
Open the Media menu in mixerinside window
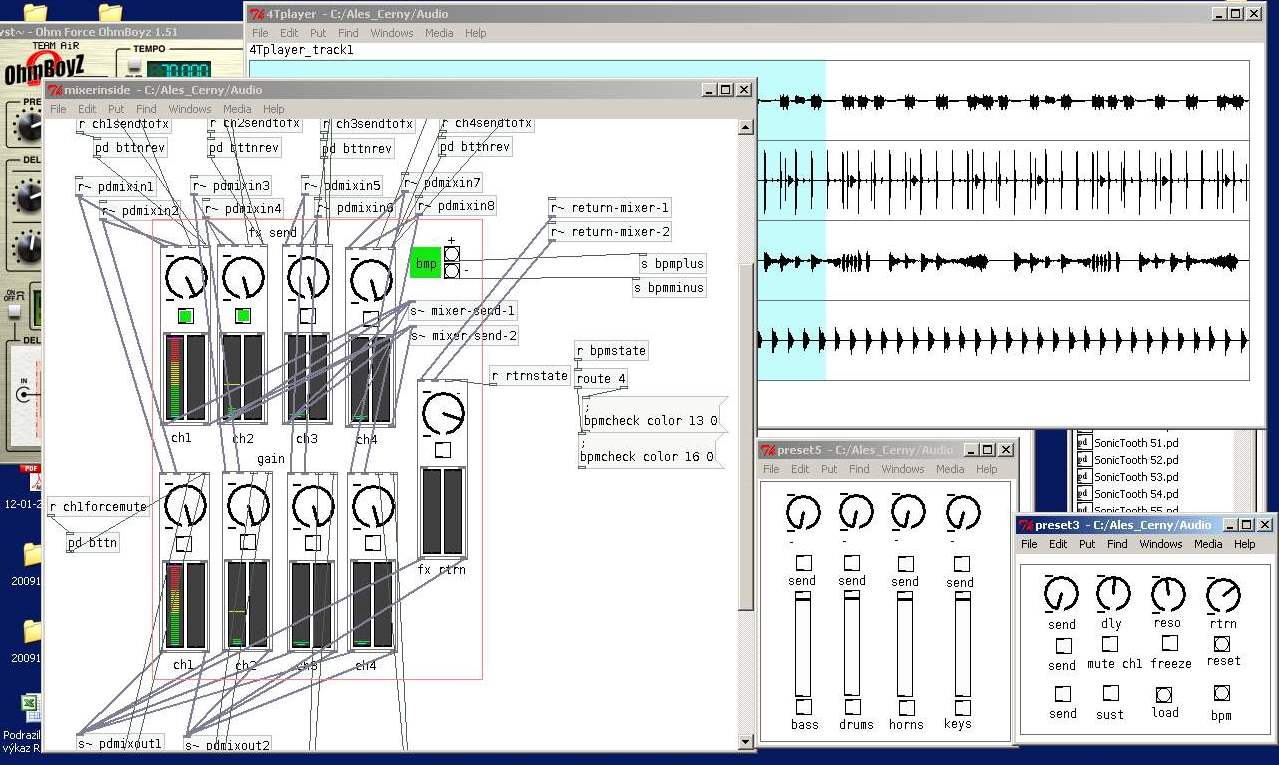(x=237, y=109)
